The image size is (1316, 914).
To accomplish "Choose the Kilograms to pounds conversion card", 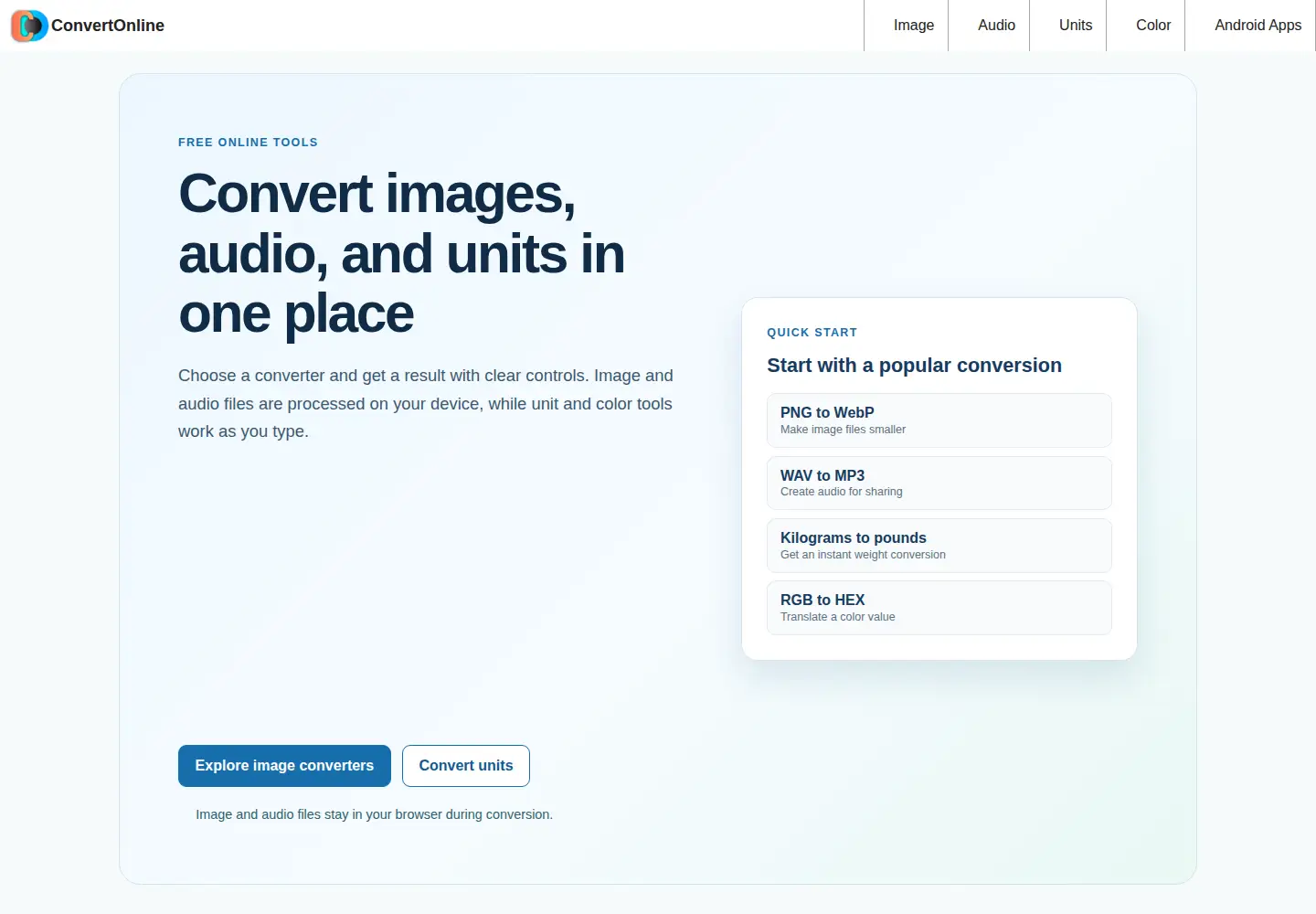I will coord(939,546).
